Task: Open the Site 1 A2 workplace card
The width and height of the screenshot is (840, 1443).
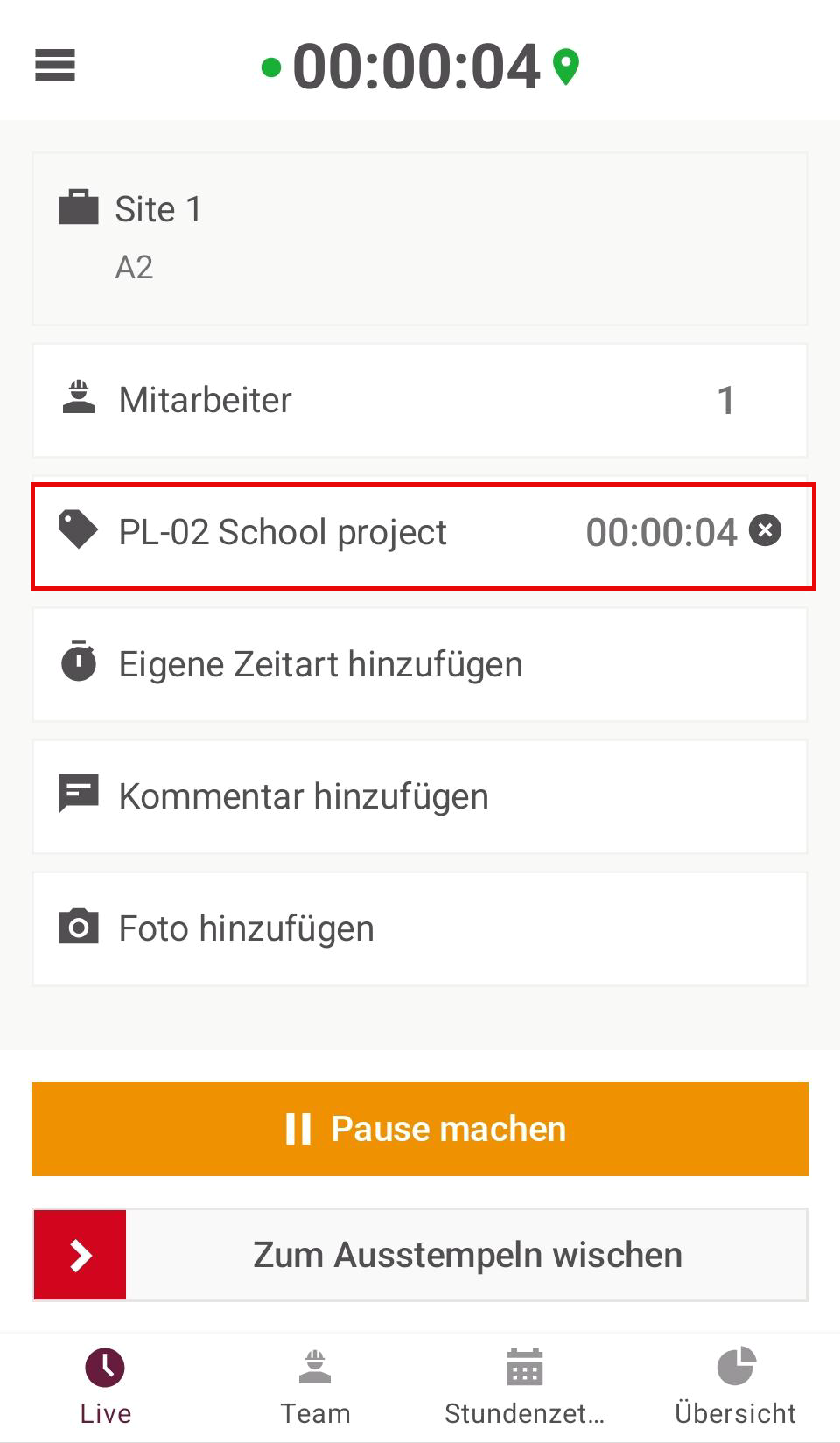Action: click(420, 238)
